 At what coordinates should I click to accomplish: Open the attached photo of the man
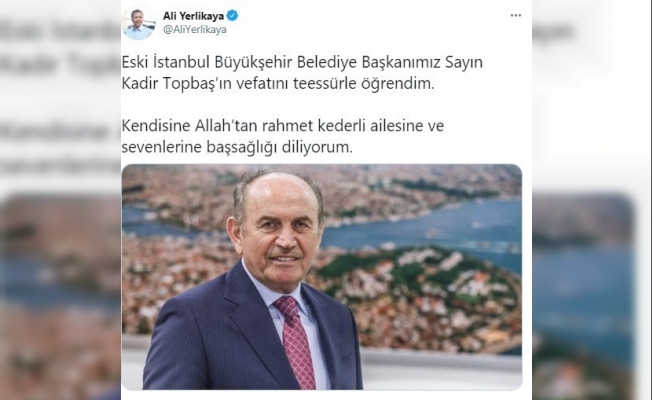[322, 277]
